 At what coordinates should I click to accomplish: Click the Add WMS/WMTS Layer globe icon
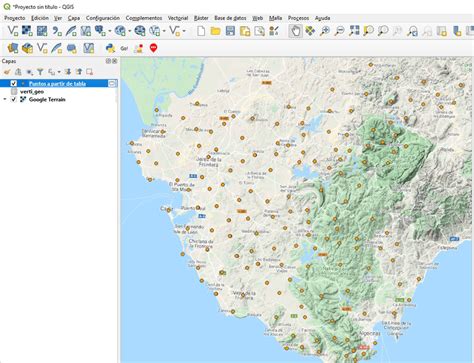[x=120, y=31]
